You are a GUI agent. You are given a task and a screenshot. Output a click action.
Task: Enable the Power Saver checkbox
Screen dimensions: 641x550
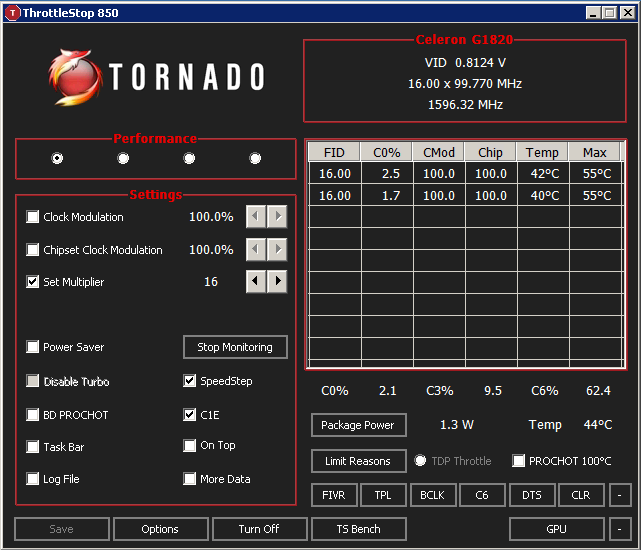tap(32, 347)
